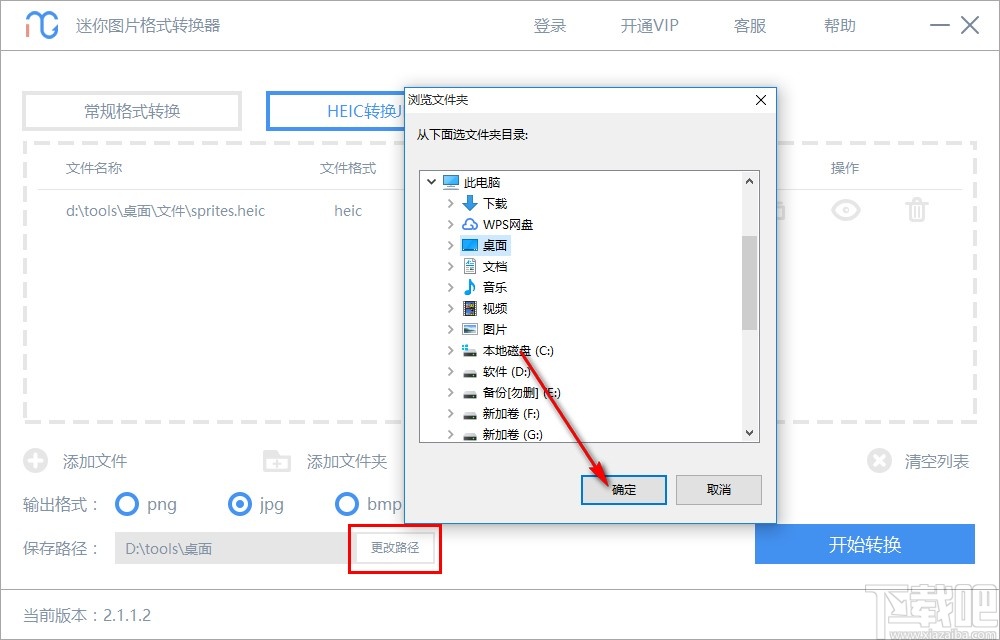The width and height of the screenshot is (1000, 640).
Task: Open the 帮助 menu item
Action: (x=839, y=25)
